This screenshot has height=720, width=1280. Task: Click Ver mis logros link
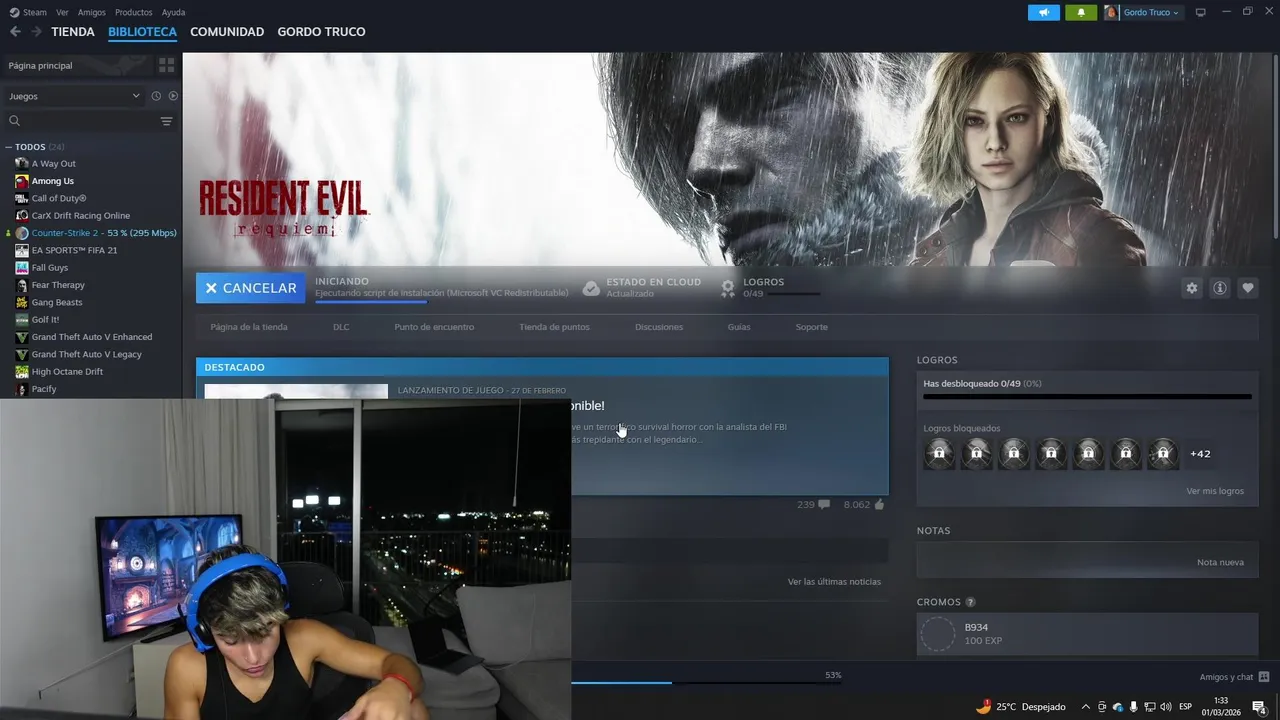1215,491
